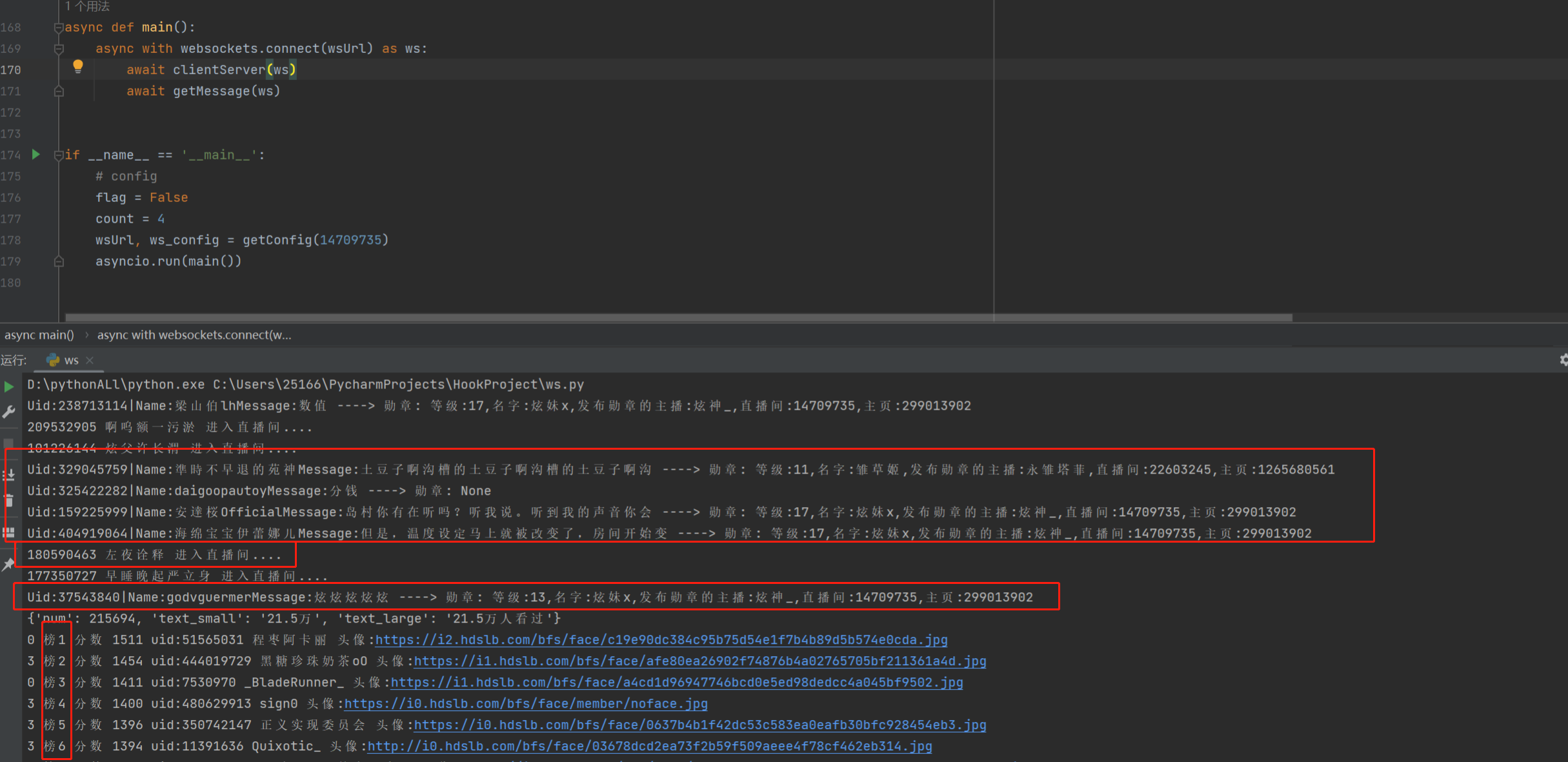Image resolution: width=1568 pixels, height=762 pixels.
Task: Open run configuration wrench icon
Action: [9, 412]
